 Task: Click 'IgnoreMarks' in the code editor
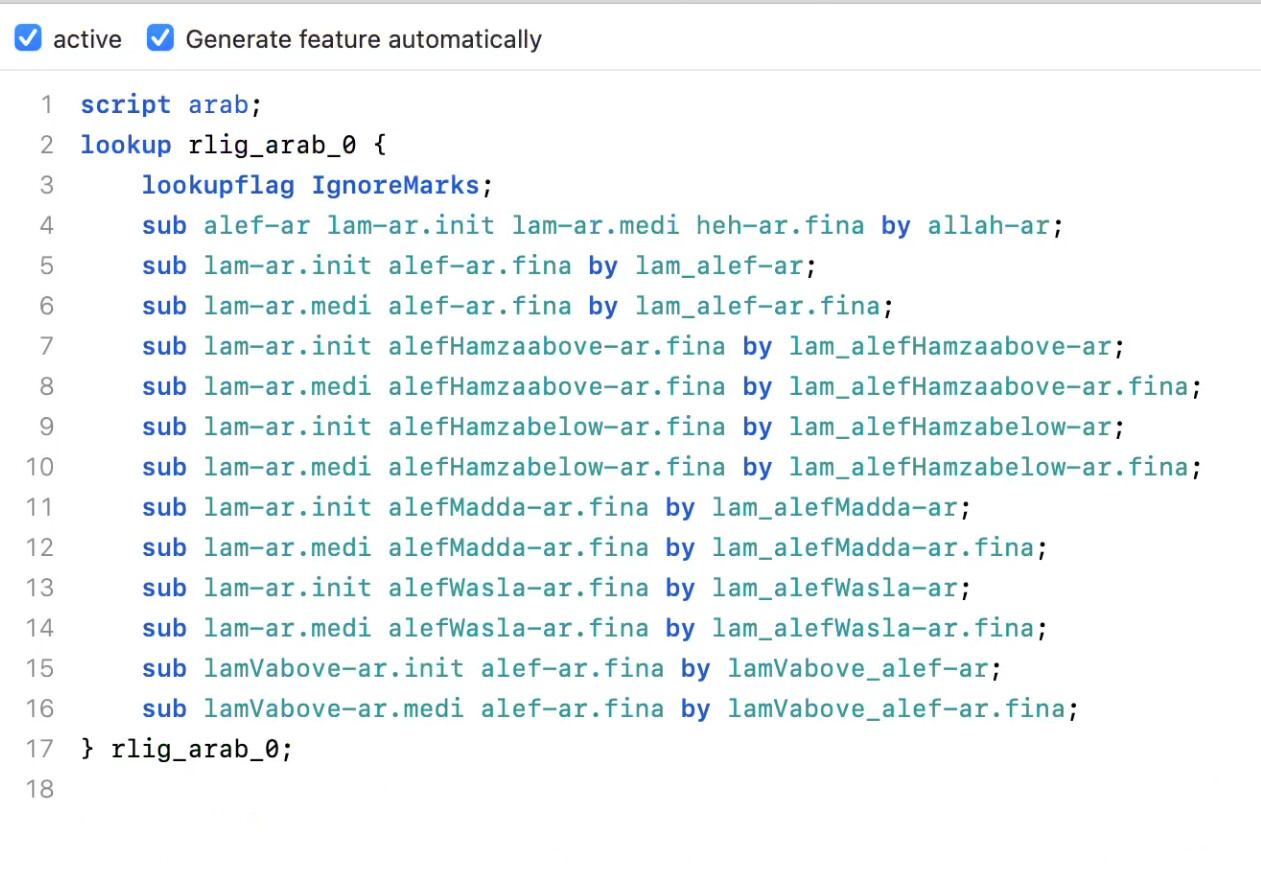tap(396, 185)
